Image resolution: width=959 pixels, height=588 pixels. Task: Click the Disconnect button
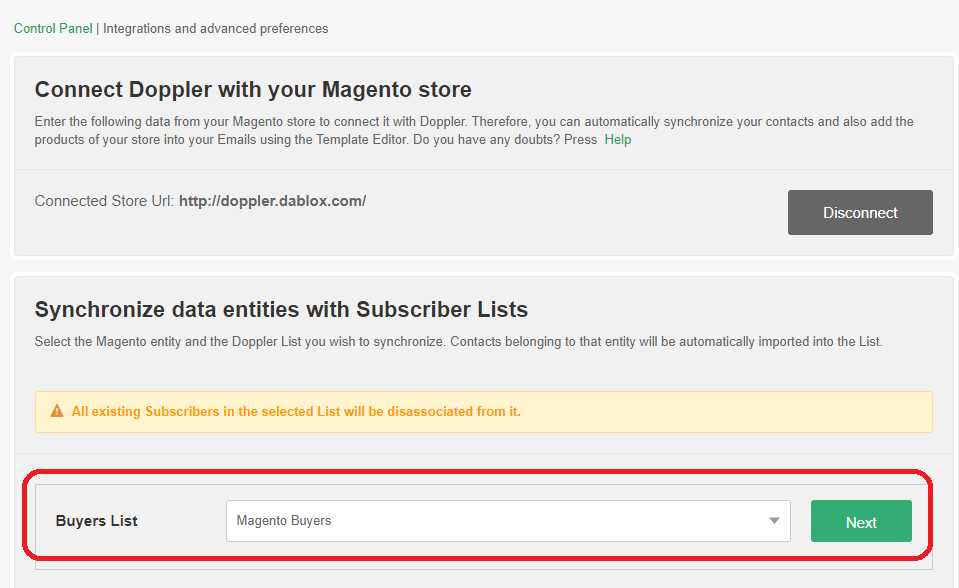coord(860,212)
